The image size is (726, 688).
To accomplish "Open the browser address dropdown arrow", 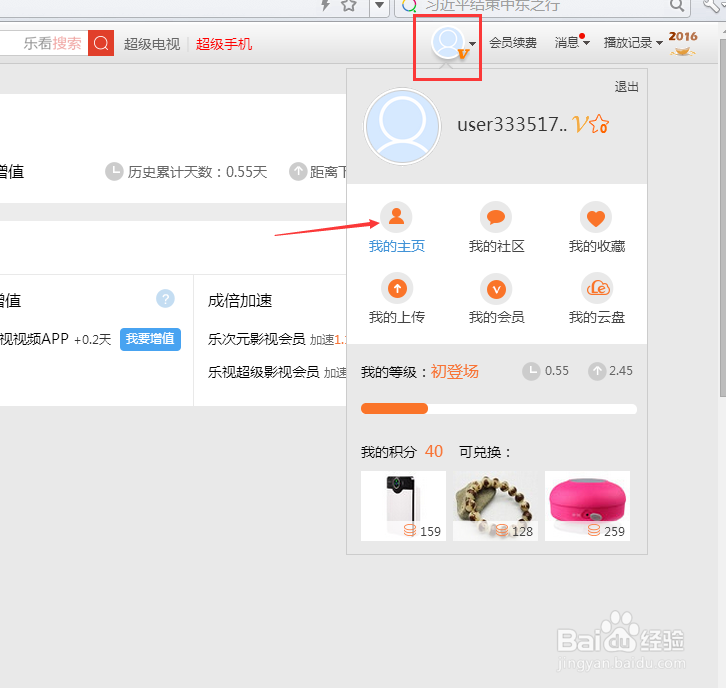I will [379, 6].
